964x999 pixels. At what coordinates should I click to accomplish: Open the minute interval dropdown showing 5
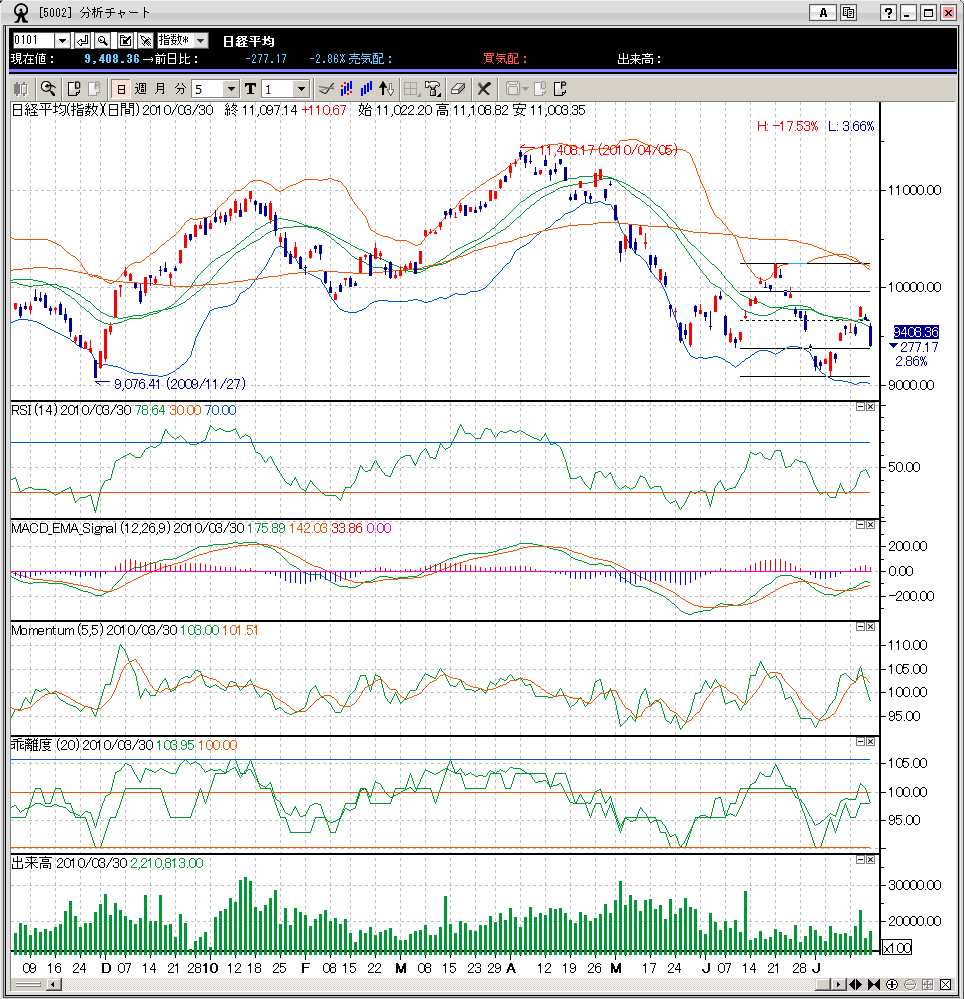click(231, 88)
